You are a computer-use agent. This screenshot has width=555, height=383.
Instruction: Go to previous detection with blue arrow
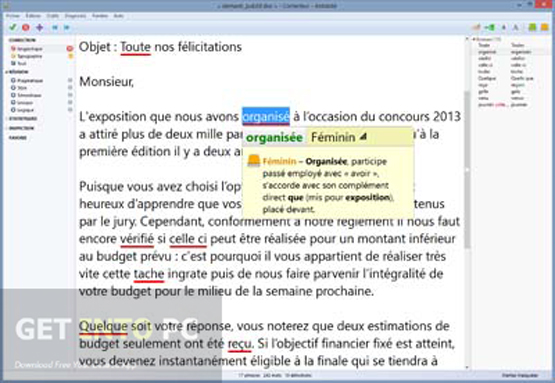pos(55,27)
